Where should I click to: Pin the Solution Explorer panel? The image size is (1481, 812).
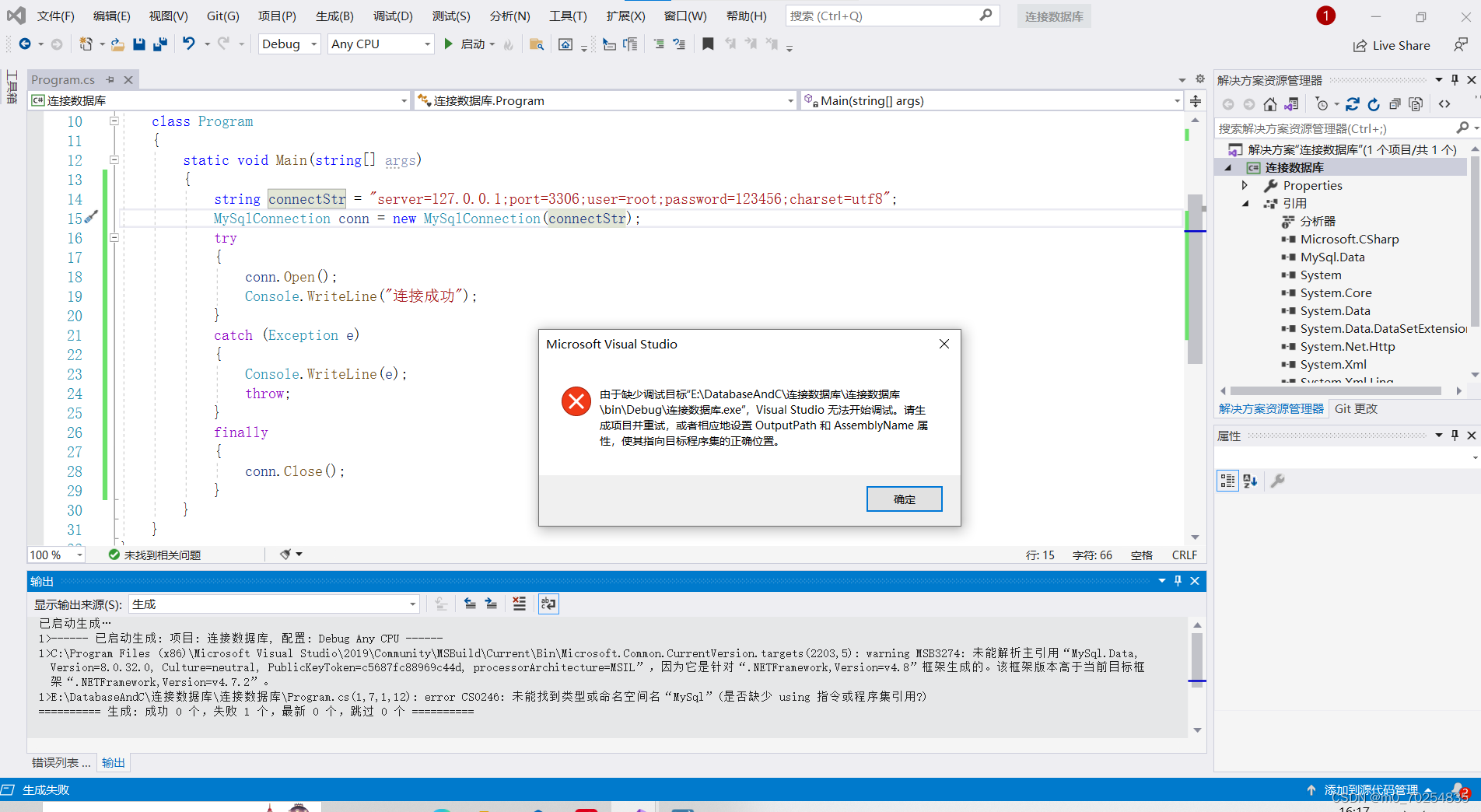click(1454, 79)
